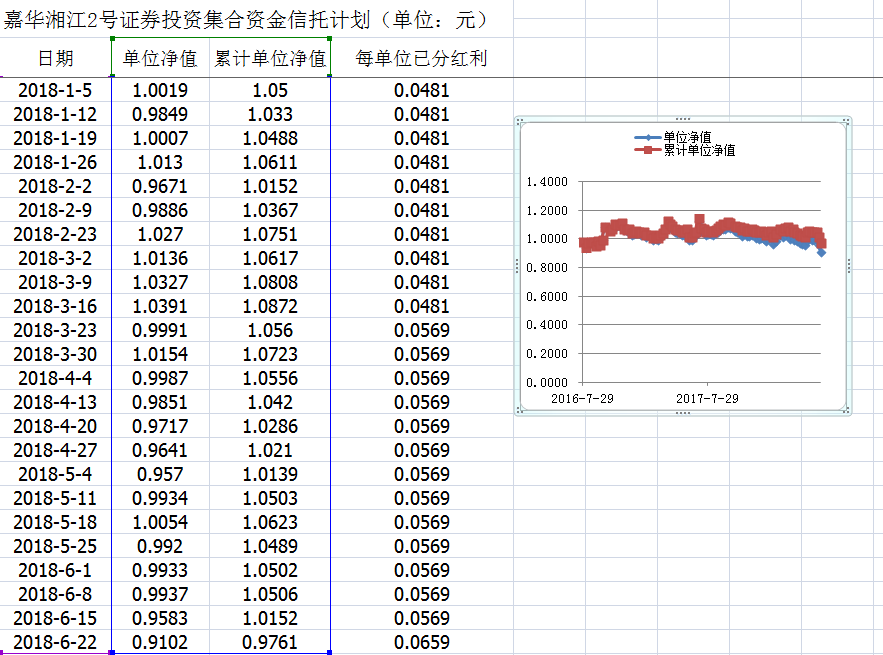Screen dimensions: 883x655
Task: Click the title cell 嘉华湘江2号证券投资集合资金信托计划
Action: (245, 19)
